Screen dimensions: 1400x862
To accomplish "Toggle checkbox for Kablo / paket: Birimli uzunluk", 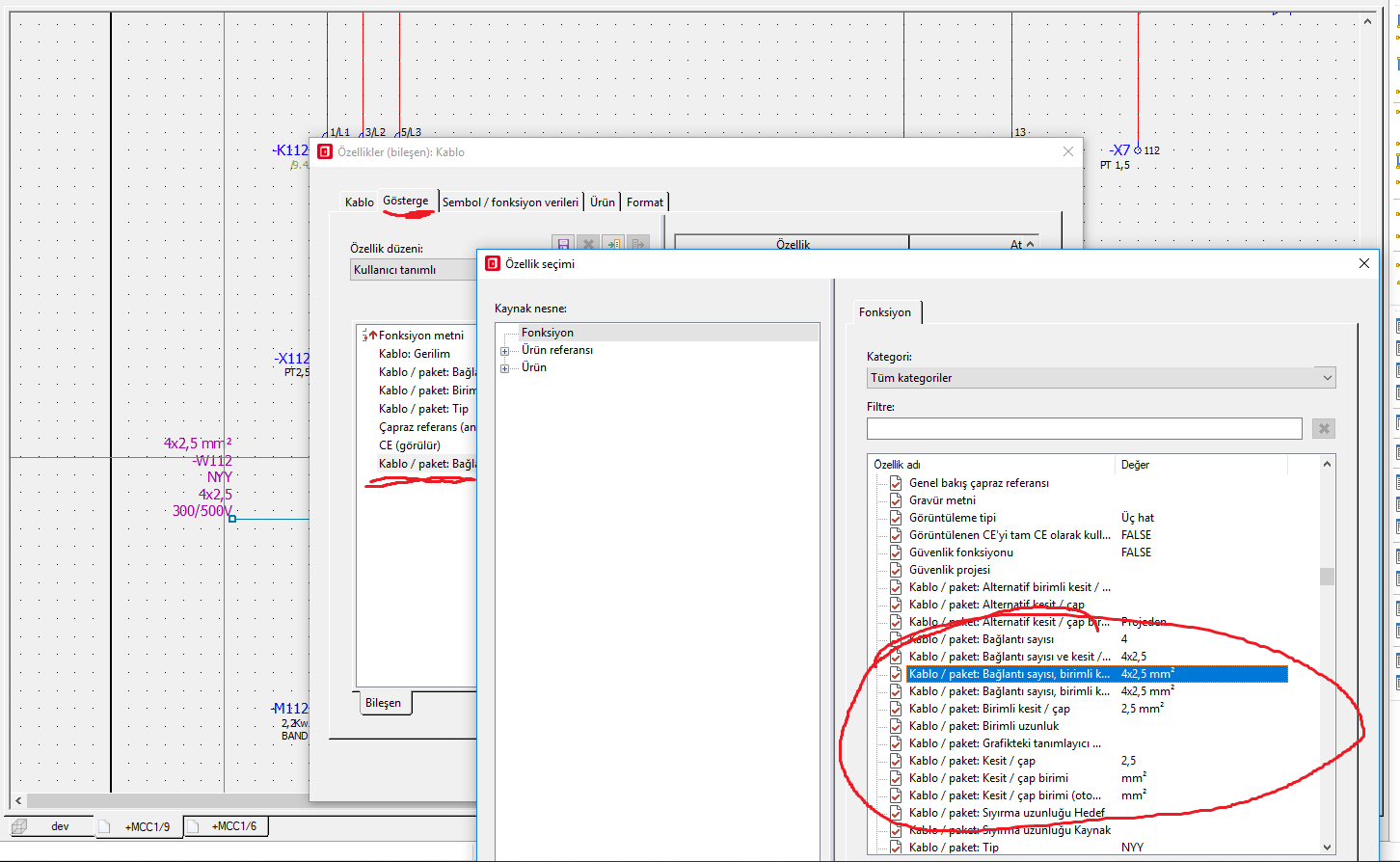I will click(x=896, y=726).
